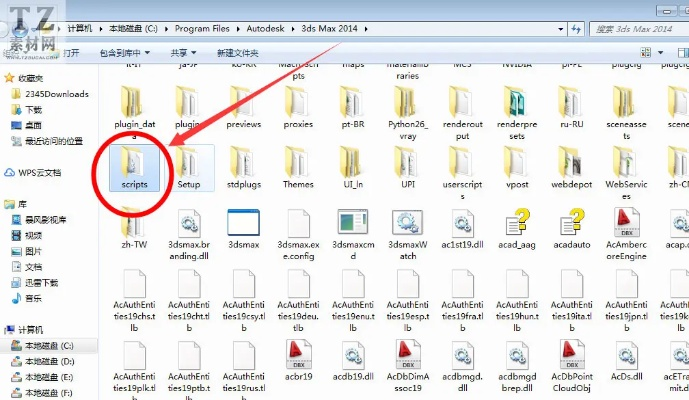The width and height of the screenshot is (689, 400).
Task: Open the 共享 dropdown menu
Action: (182, 52)
